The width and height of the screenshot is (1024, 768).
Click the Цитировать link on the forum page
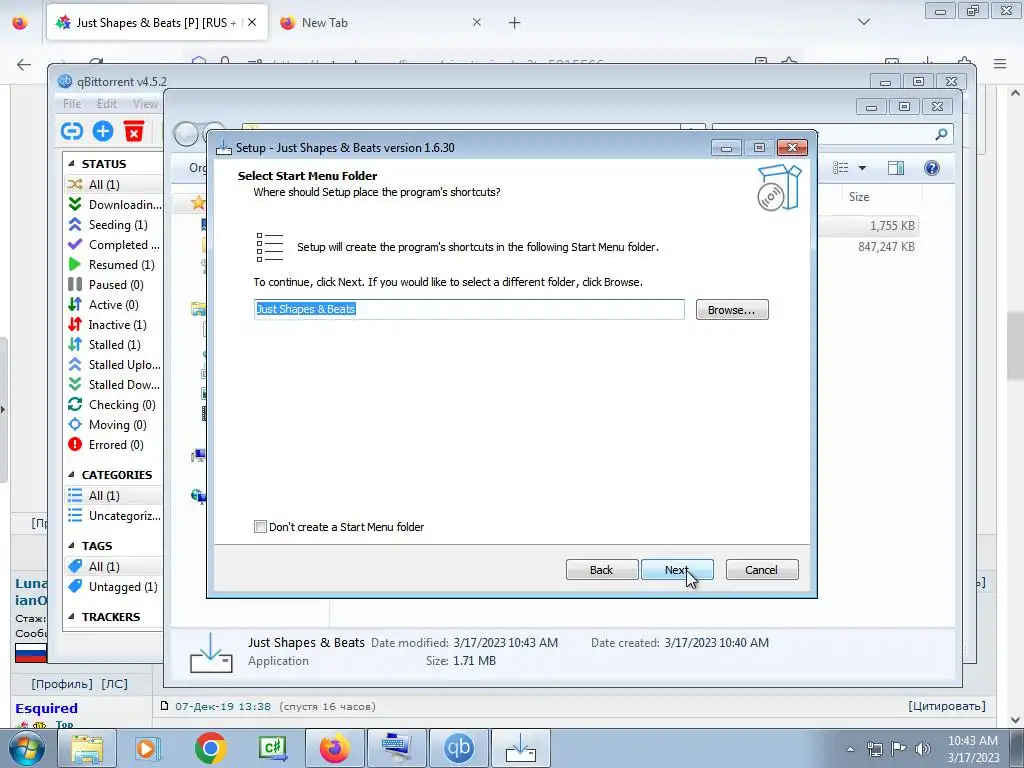(x=946, y=706)
